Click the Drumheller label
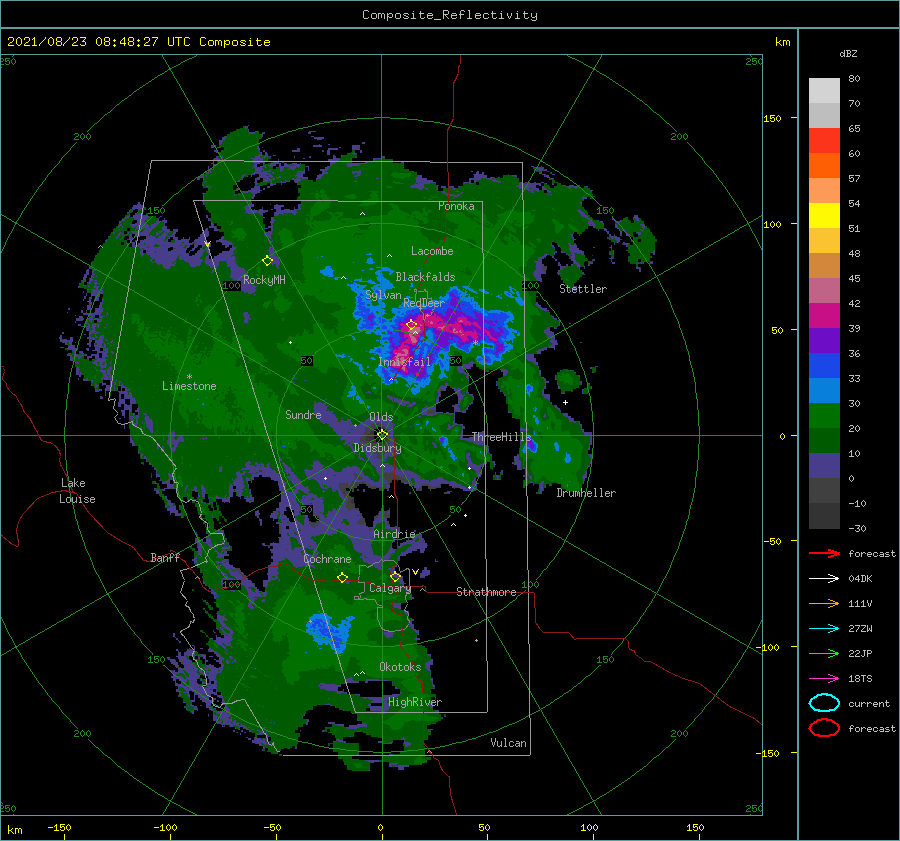900x841 pixels. pos(586,493)
